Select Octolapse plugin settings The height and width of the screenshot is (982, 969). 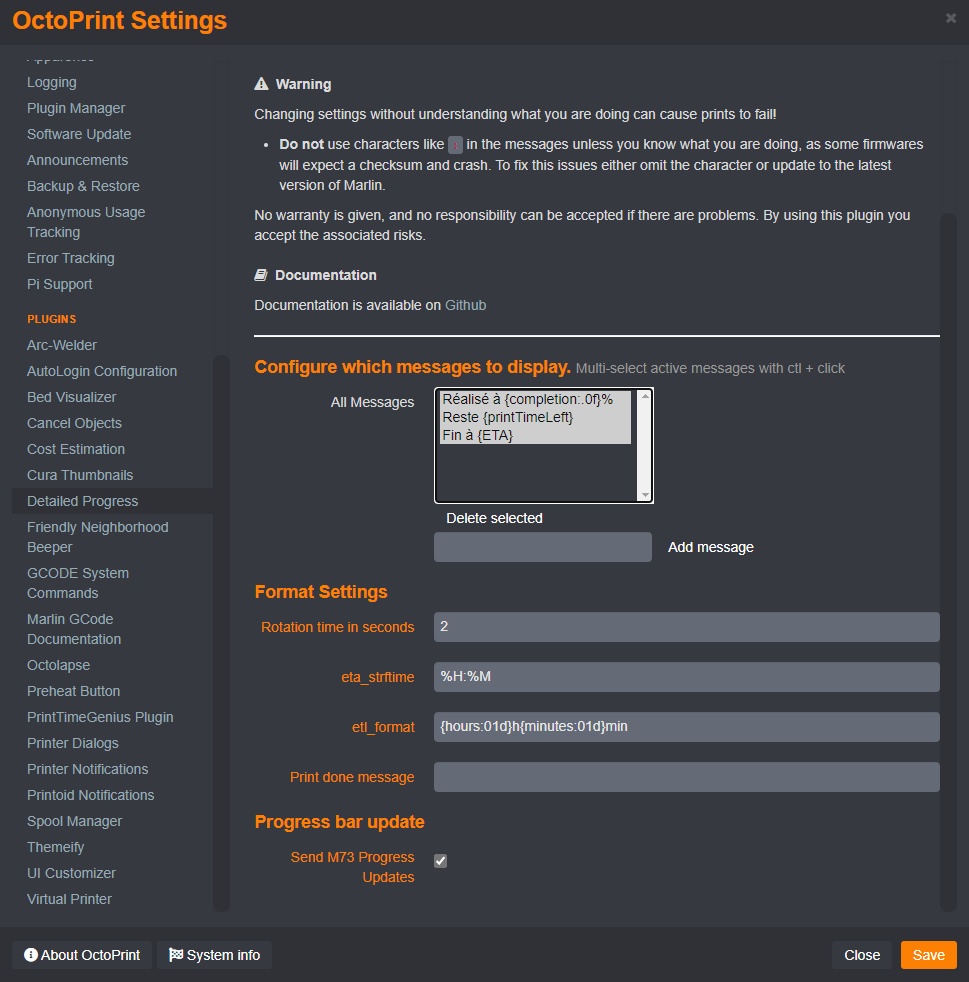pyautogui.click(x=58, y=665)
